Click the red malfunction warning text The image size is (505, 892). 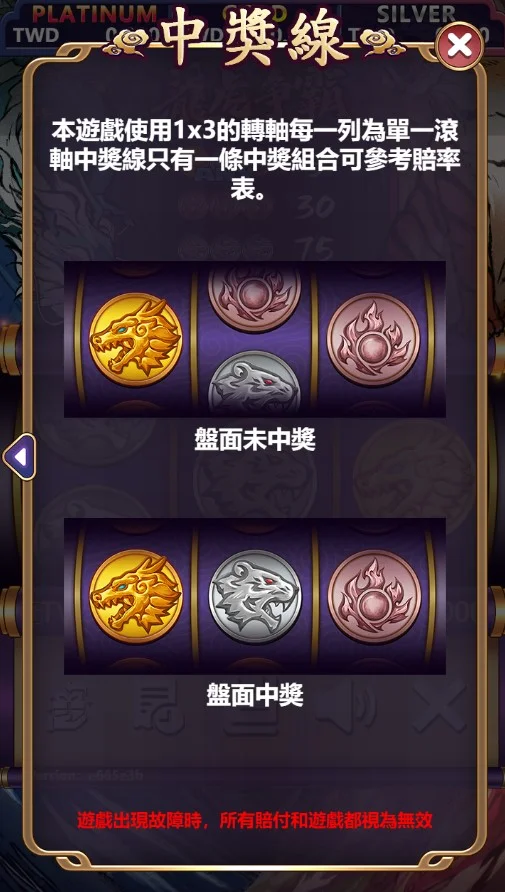pyautogui.click(x=255, y=820)
